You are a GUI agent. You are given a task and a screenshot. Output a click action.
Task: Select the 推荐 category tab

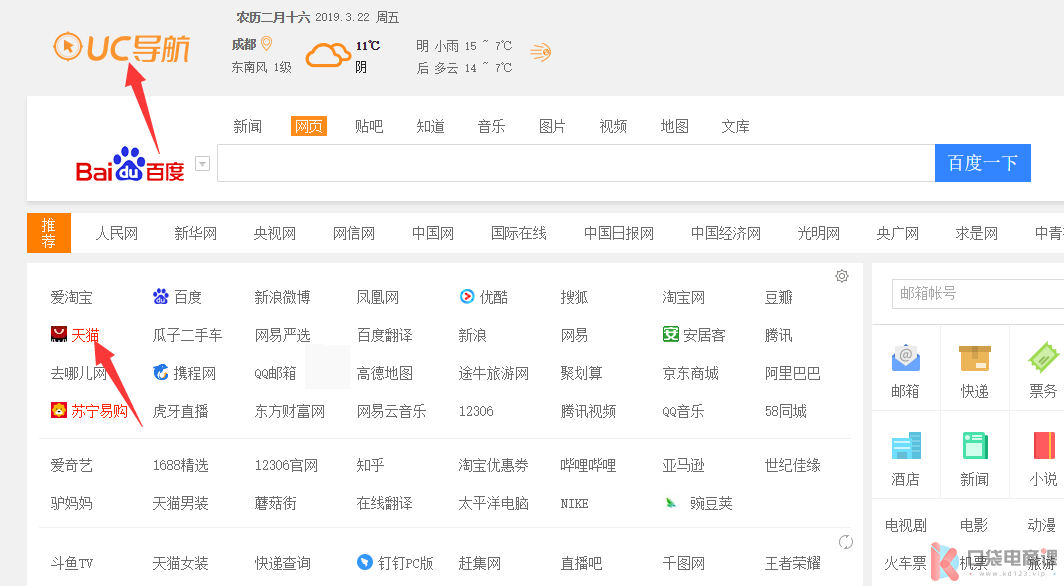click(49, 233)
